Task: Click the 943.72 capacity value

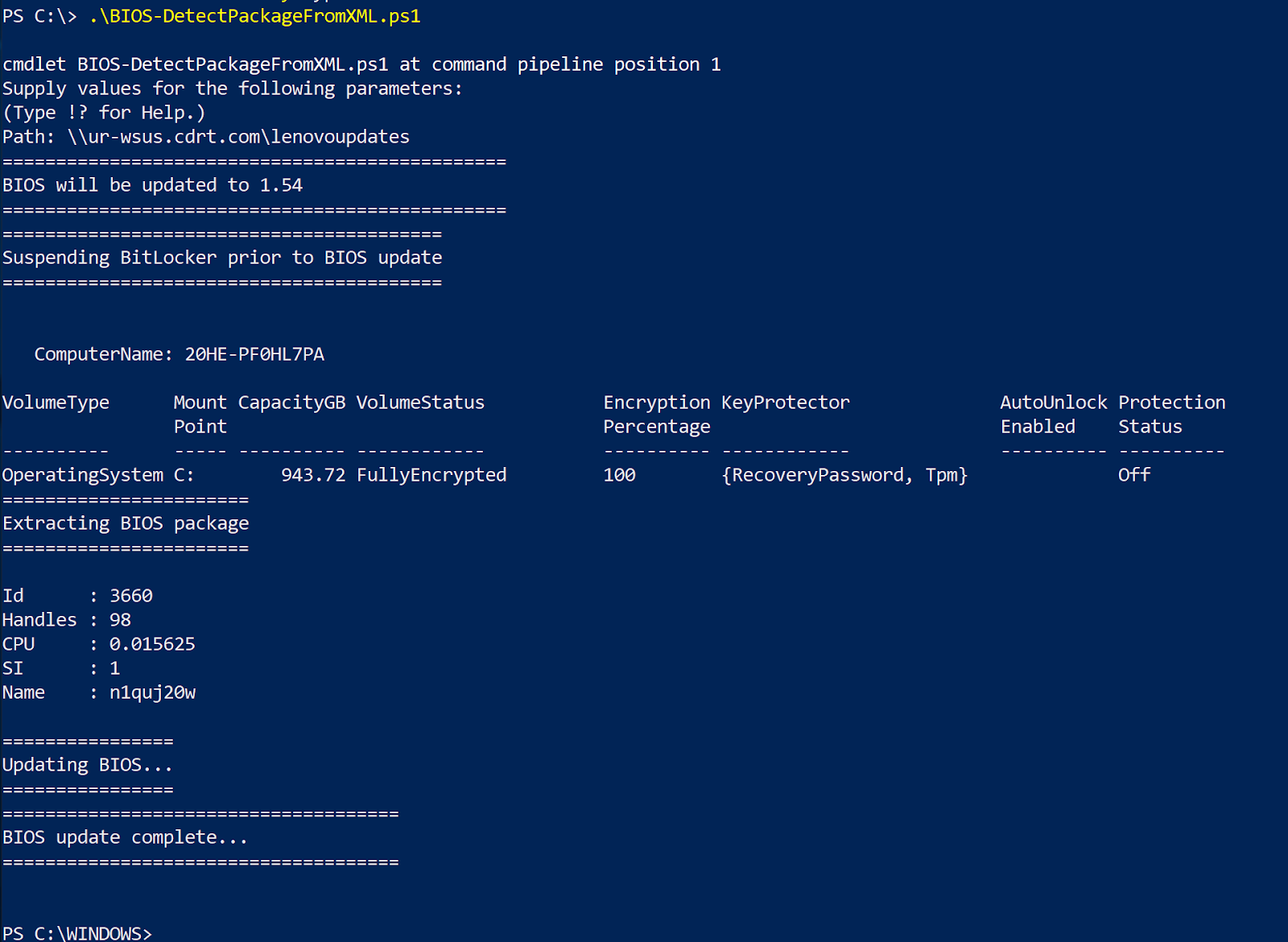Action: point(313,475)
